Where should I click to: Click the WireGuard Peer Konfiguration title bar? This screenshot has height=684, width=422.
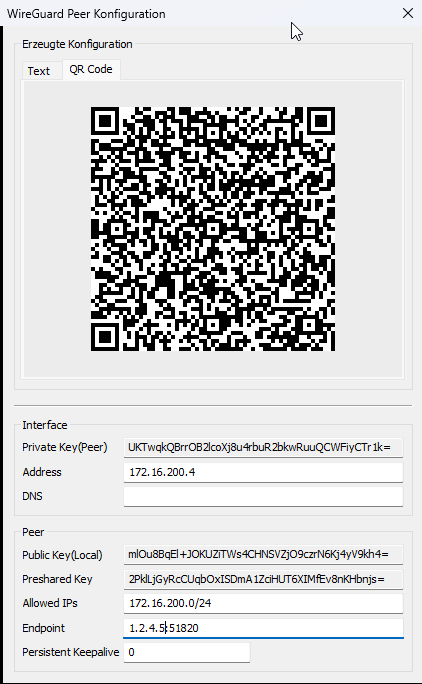[196, 14]
